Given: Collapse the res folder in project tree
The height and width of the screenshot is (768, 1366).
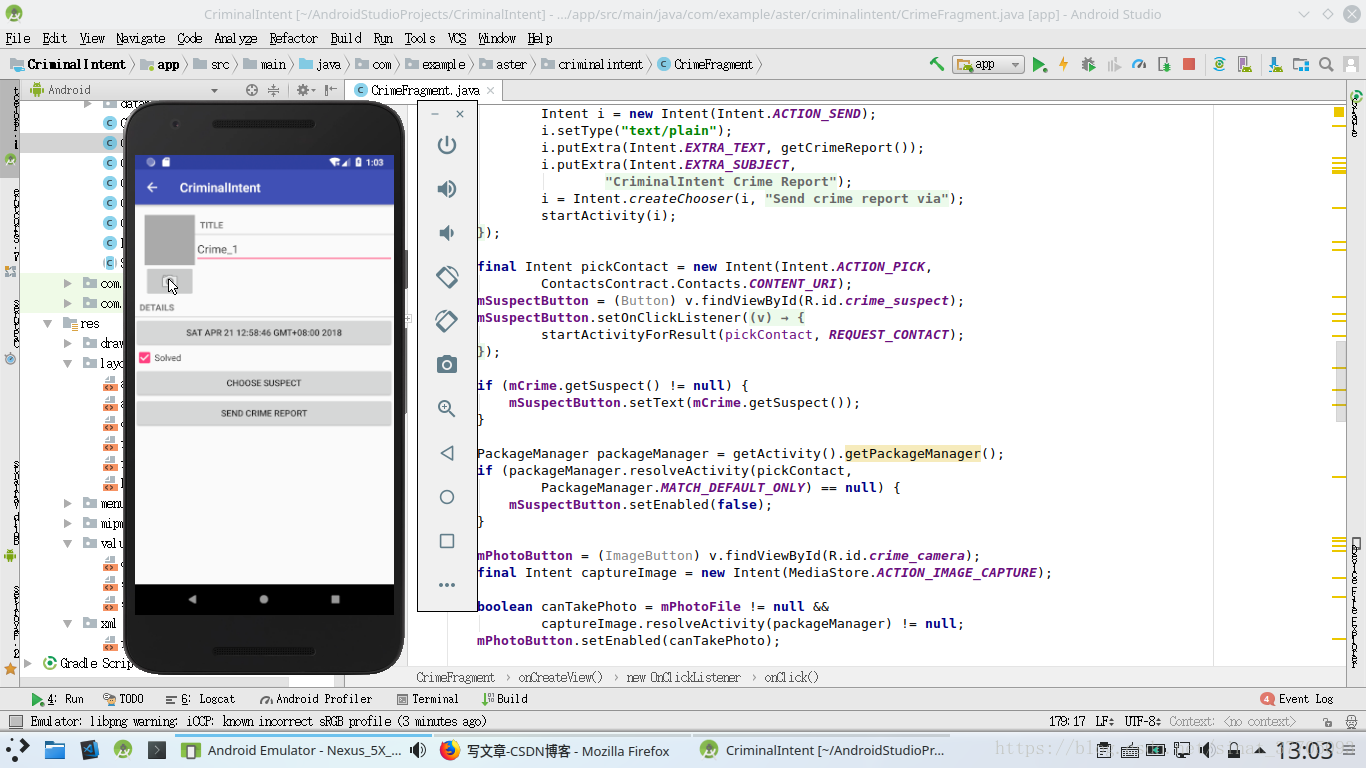Looking at the screenshot, I should [x=47, y=323].
